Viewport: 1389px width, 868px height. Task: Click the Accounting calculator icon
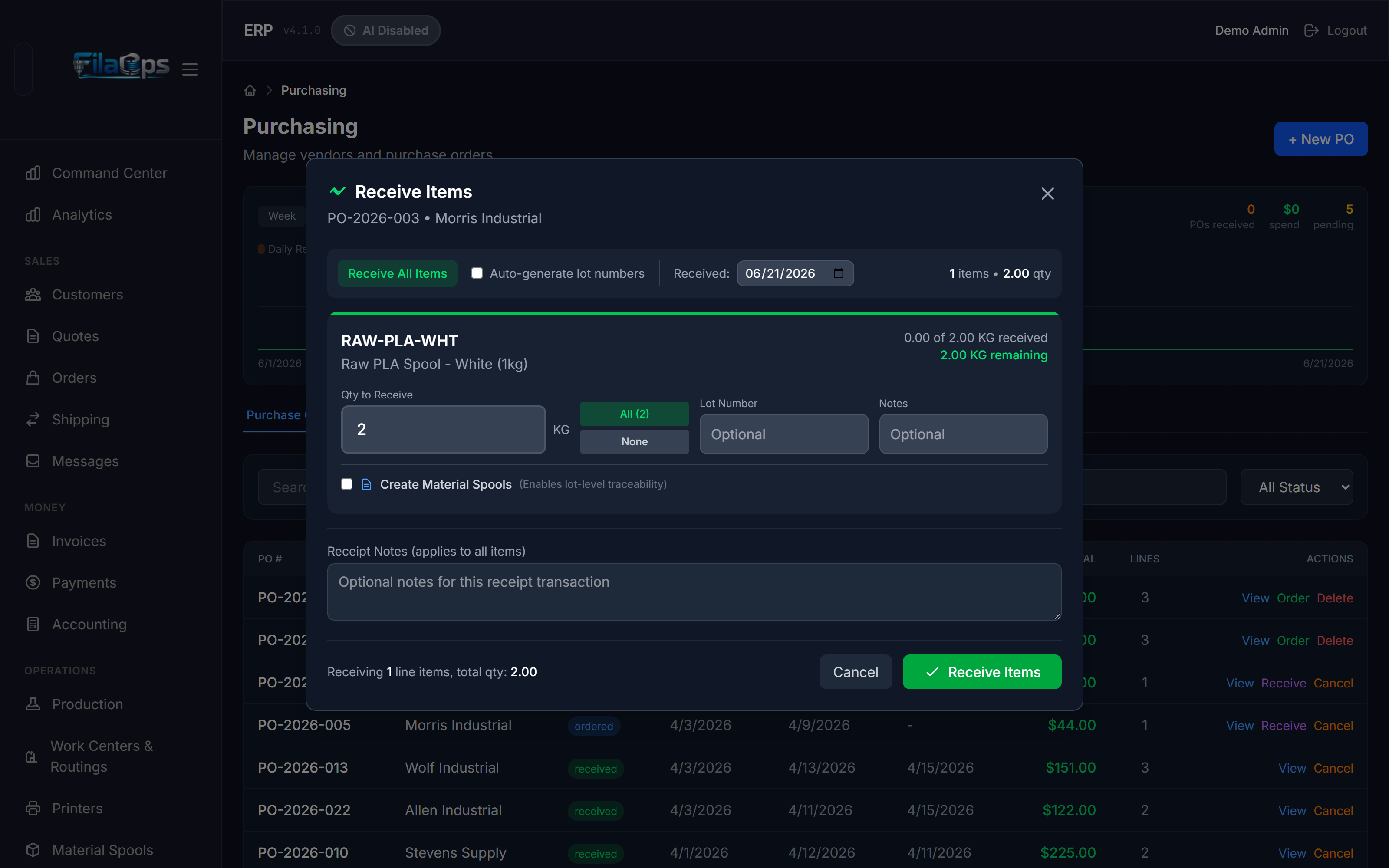[x=33, y=624]
